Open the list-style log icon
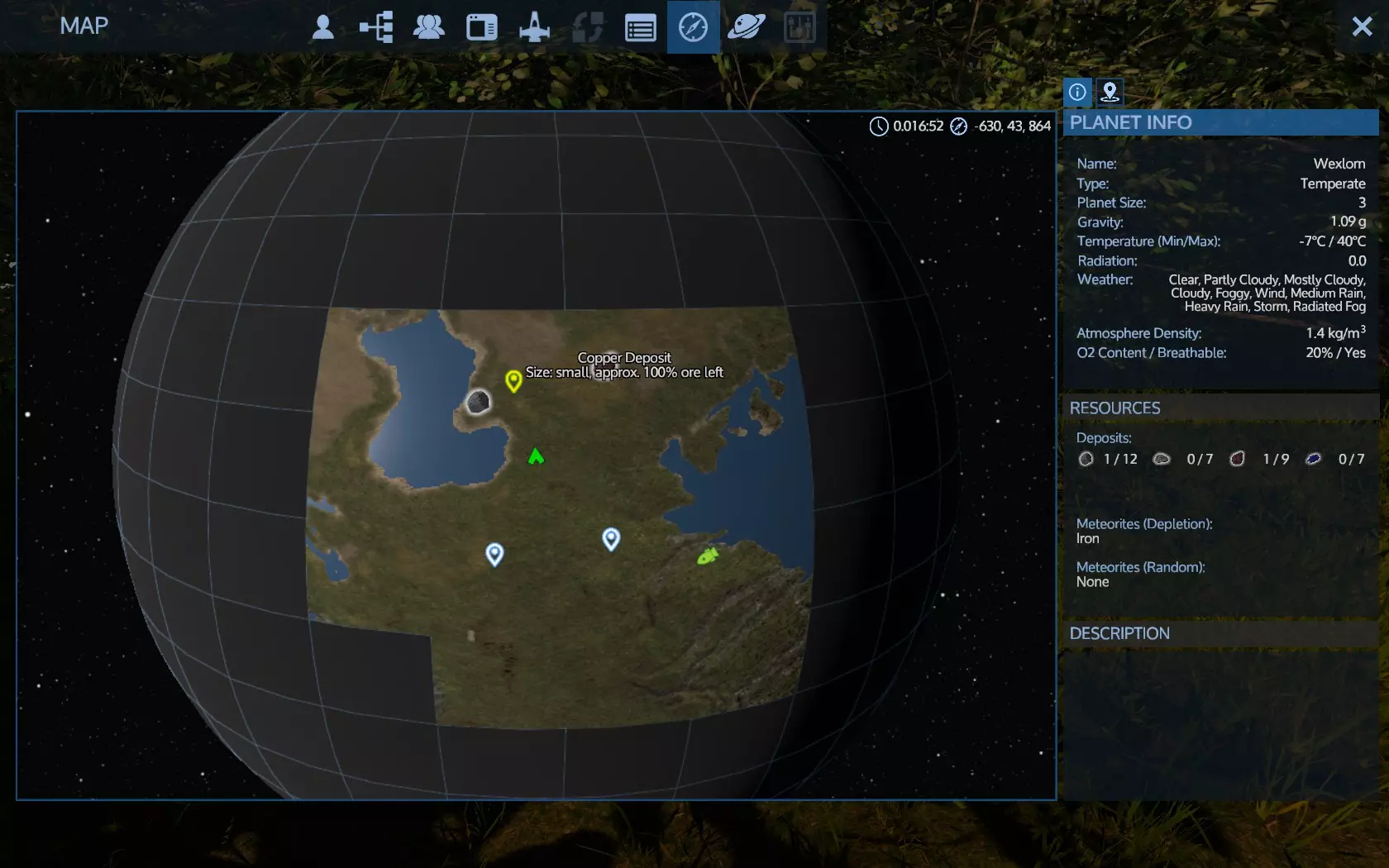 (640, 28)
